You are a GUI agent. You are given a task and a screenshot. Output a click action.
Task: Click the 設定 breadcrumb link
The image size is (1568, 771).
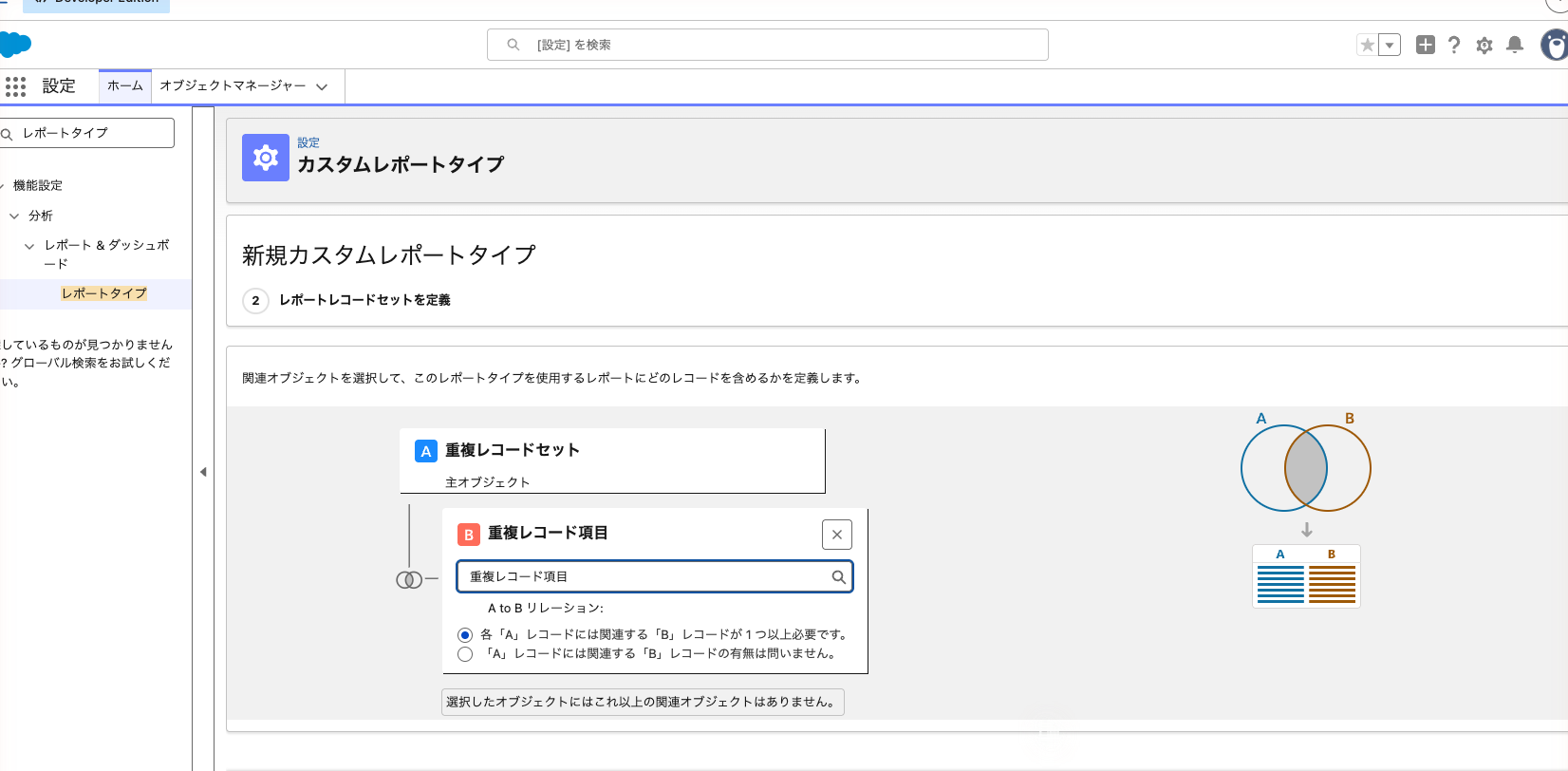pos(308,142)
